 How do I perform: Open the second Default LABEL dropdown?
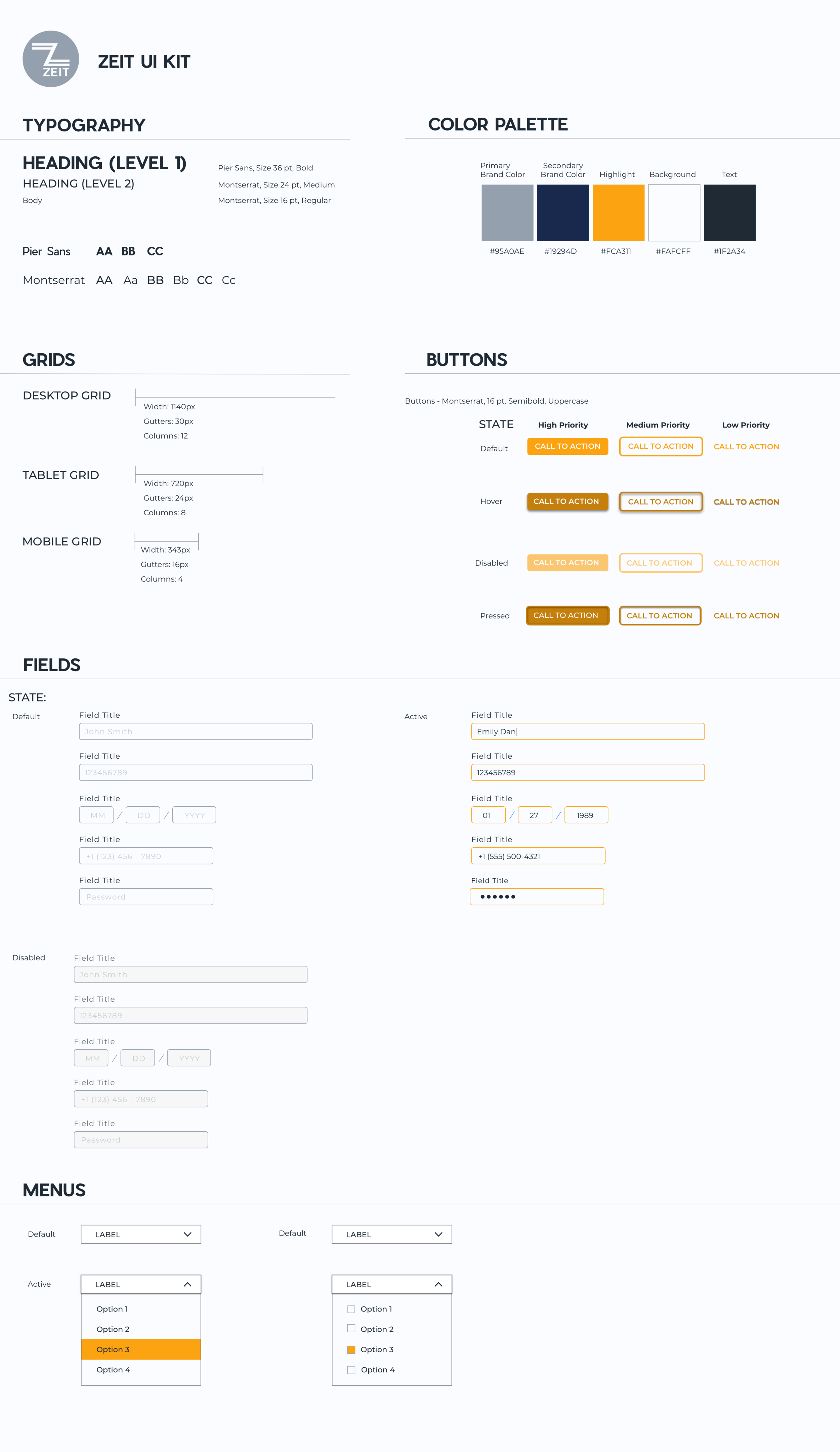(392, 1234)
